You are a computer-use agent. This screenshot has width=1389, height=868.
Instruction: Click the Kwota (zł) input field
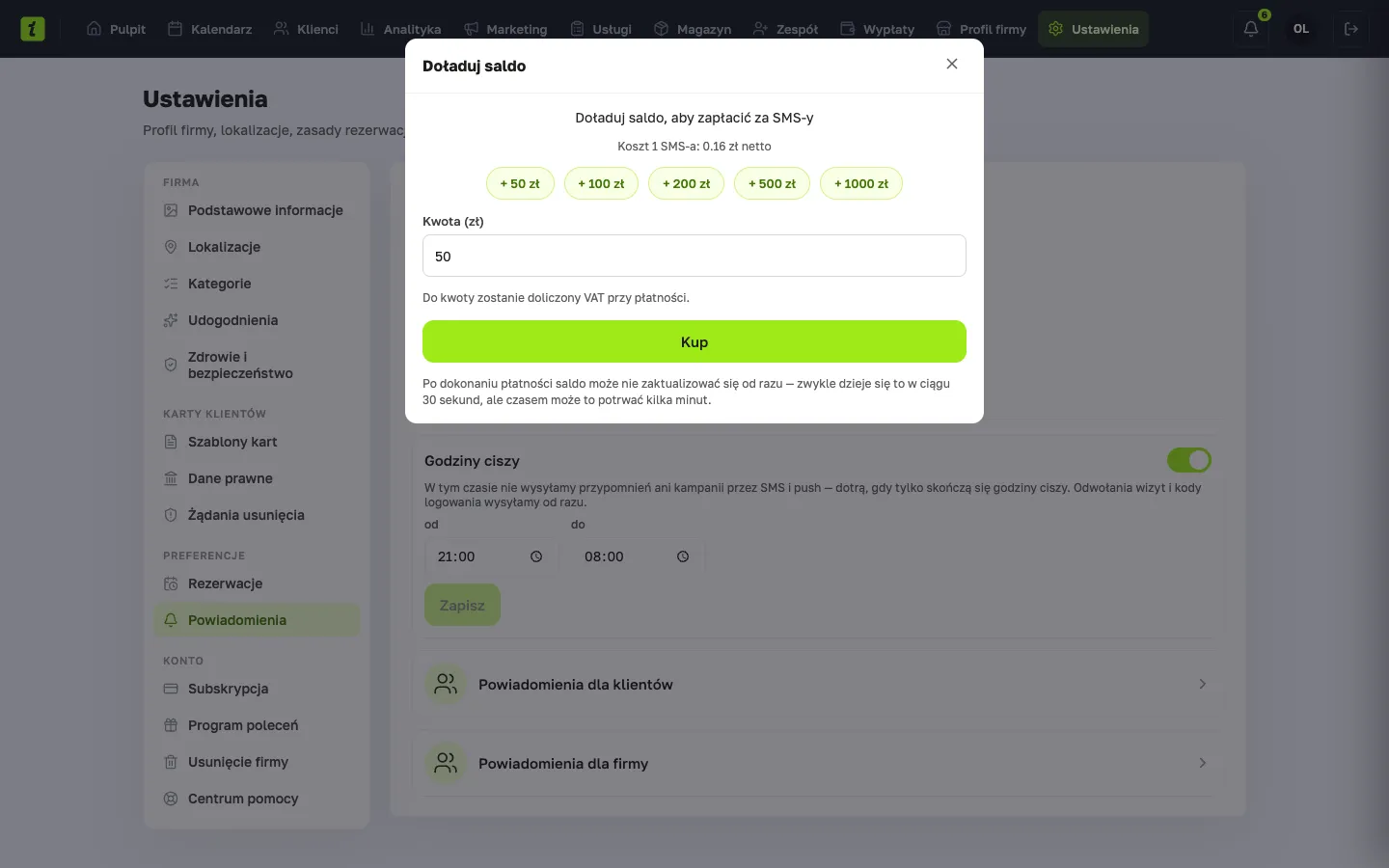click(x=694, y=256)
